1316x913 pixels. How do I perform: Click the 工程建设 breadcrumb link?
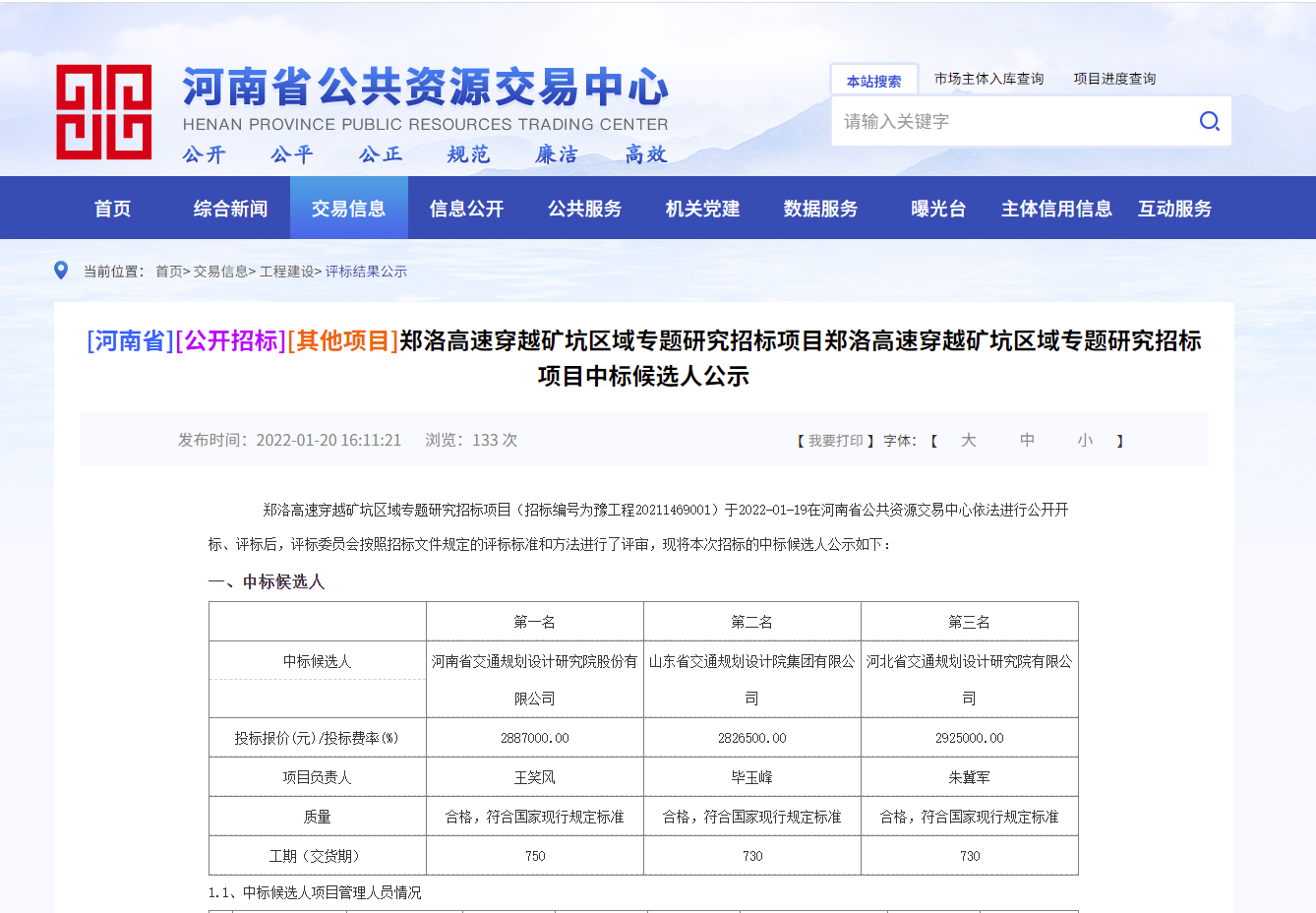click(x=286, y=271)
